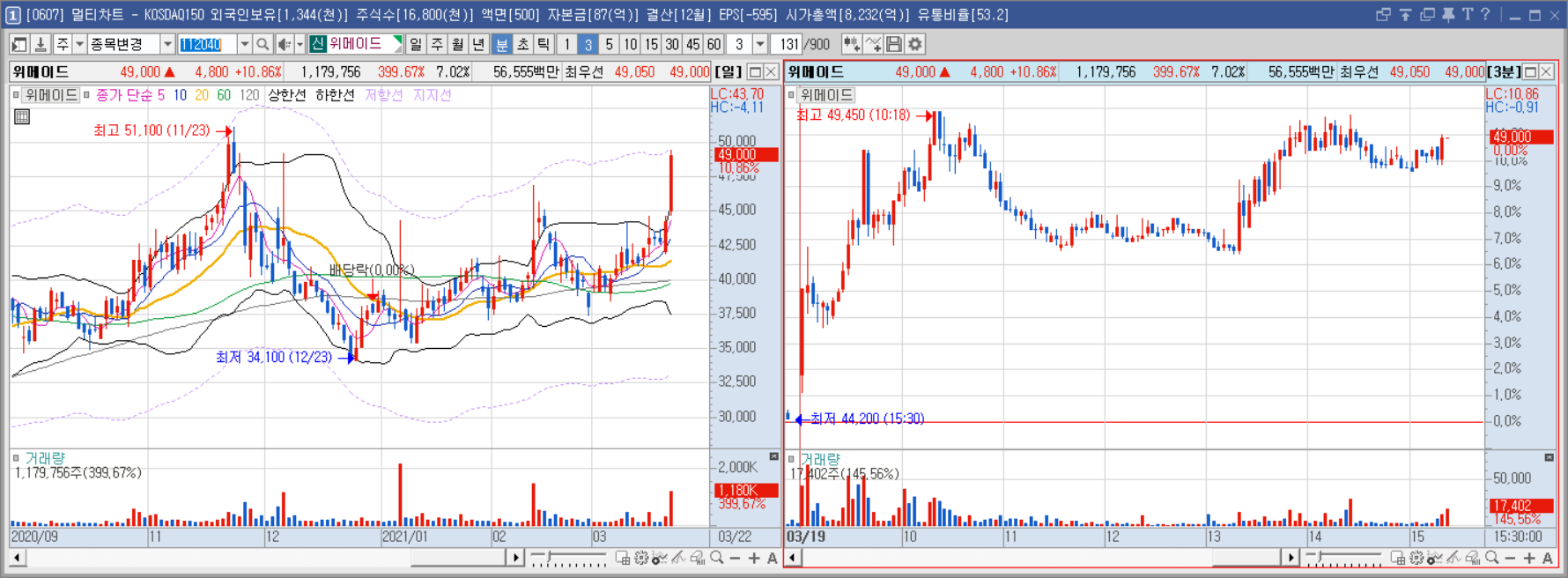1568x578 pixels.
Task: Select the 3 minute interval
Action: point(588,44)
